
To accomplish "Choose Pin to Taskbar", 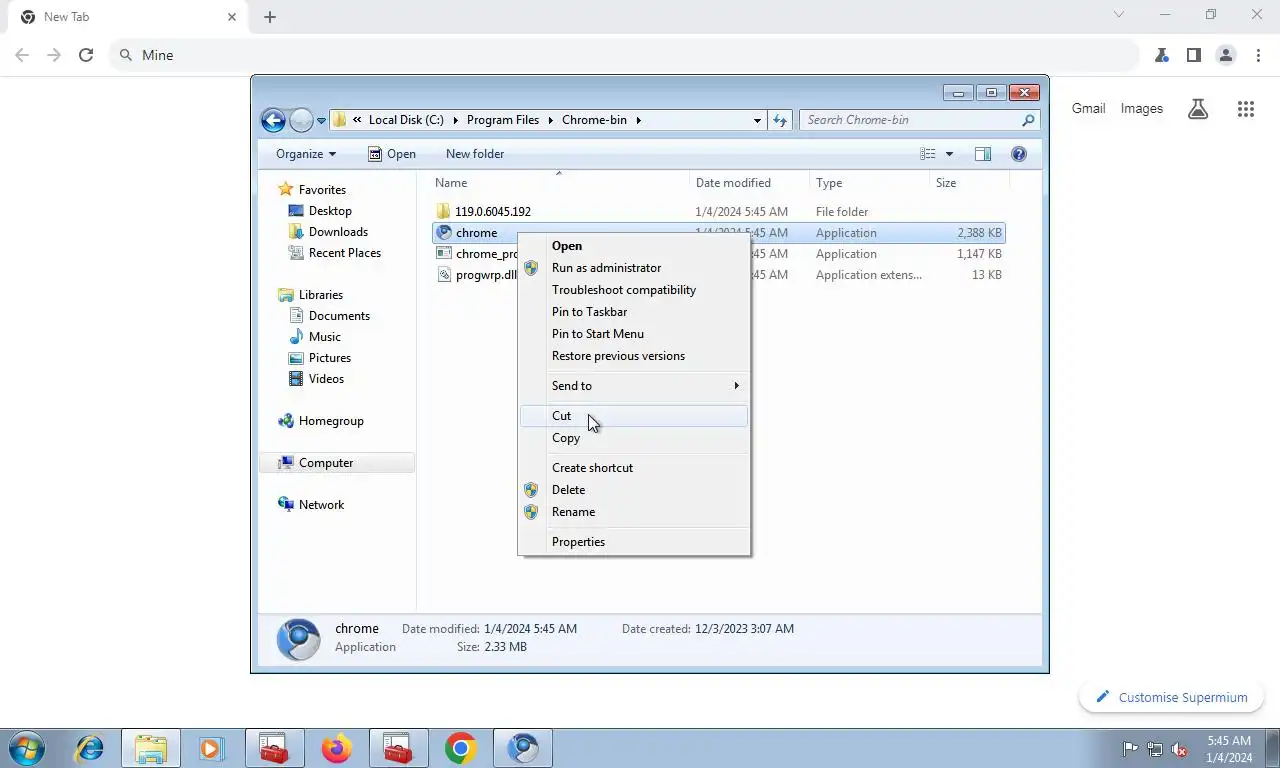I will click(x=634, y=312).
